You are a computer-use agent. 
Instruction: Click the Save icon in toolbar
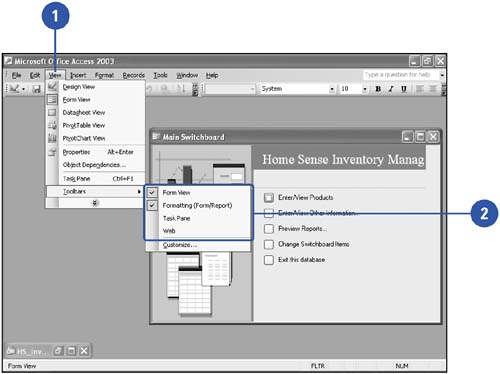coord(36,89)
